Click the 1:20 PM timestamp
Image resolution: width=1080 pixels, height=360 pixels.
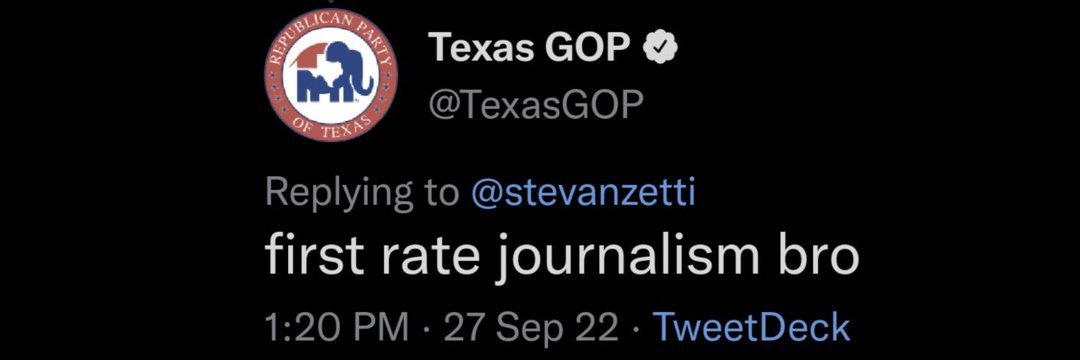pyautogui.click(x=337, y=326)
